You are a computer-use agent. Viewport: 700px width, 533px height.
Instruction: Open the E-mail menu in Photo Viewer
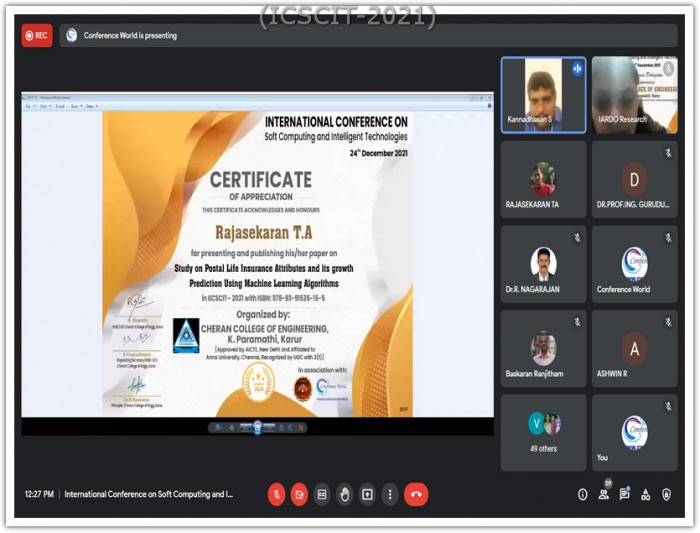(x=61, y=105)
